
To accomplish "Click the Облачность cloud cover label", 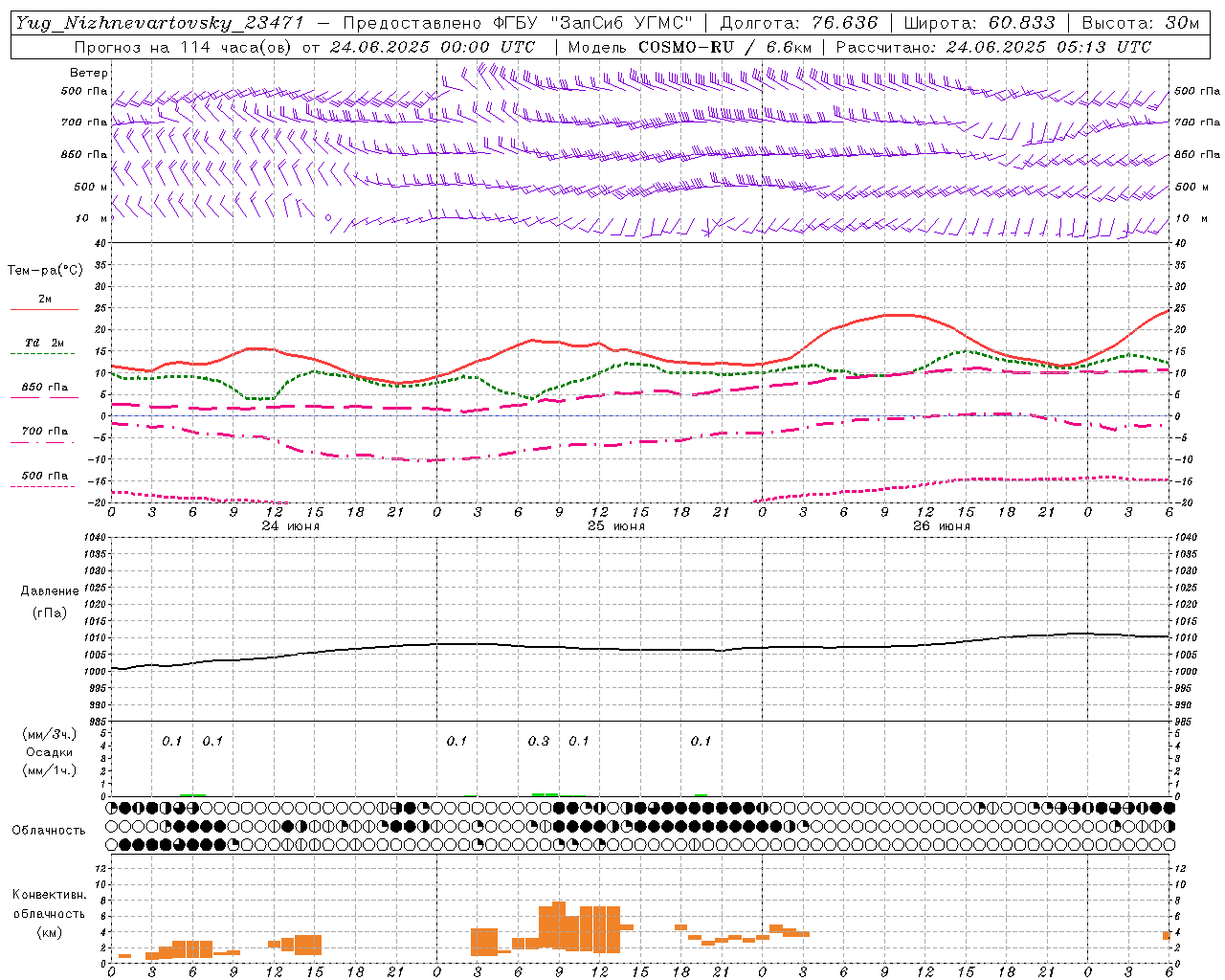I will pos(49,831).
